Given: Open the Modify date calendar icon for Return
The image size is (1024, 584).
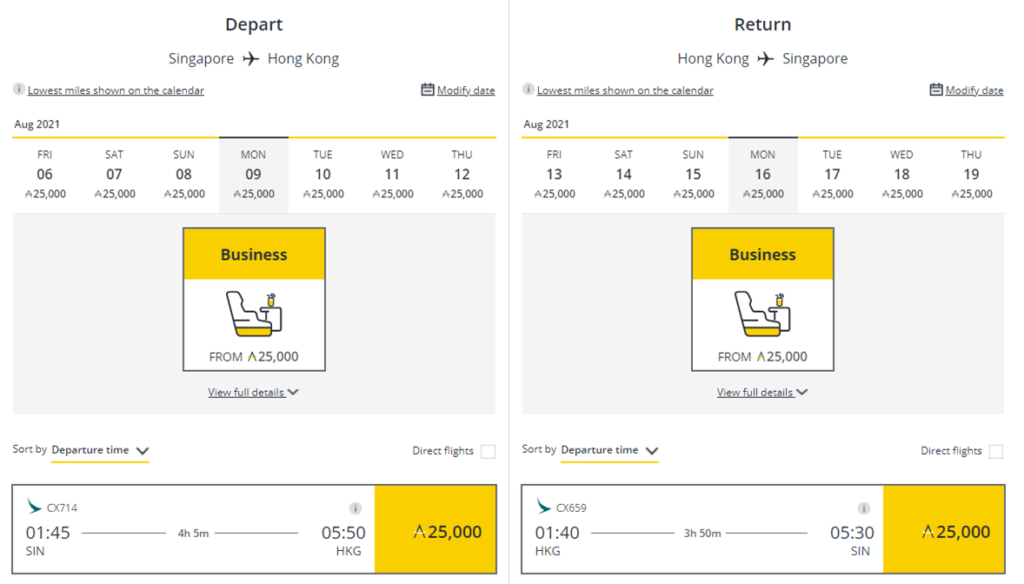Looking at the screenshot, I should (935, 89).
